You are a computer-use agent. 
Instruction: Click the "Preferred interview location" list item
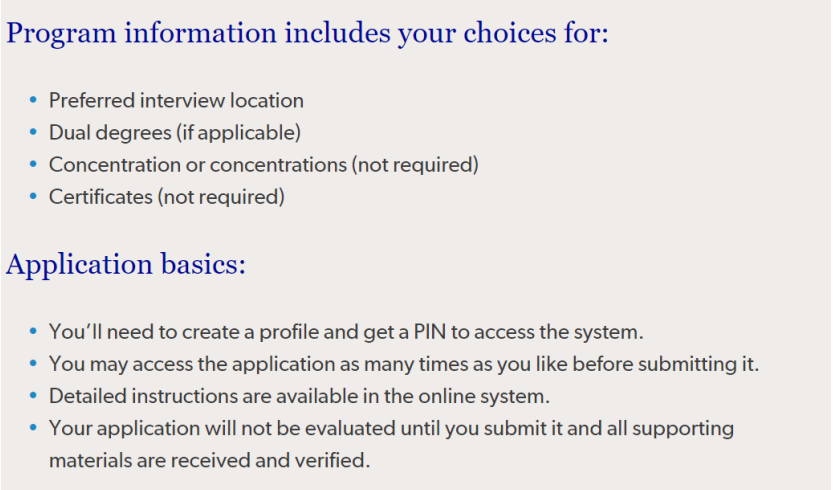tap(176, 101)
